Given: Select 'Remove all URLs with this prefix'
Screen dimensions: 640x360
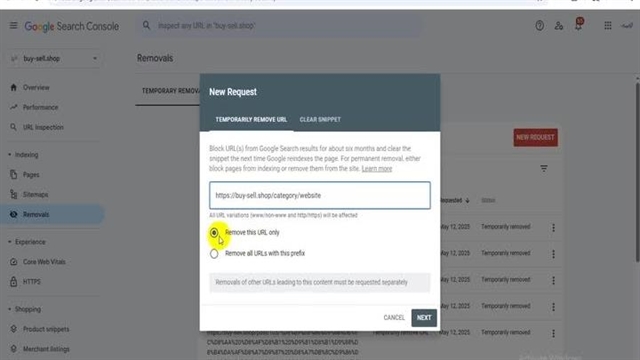Looking at the screenshot, I should (214, 253).
